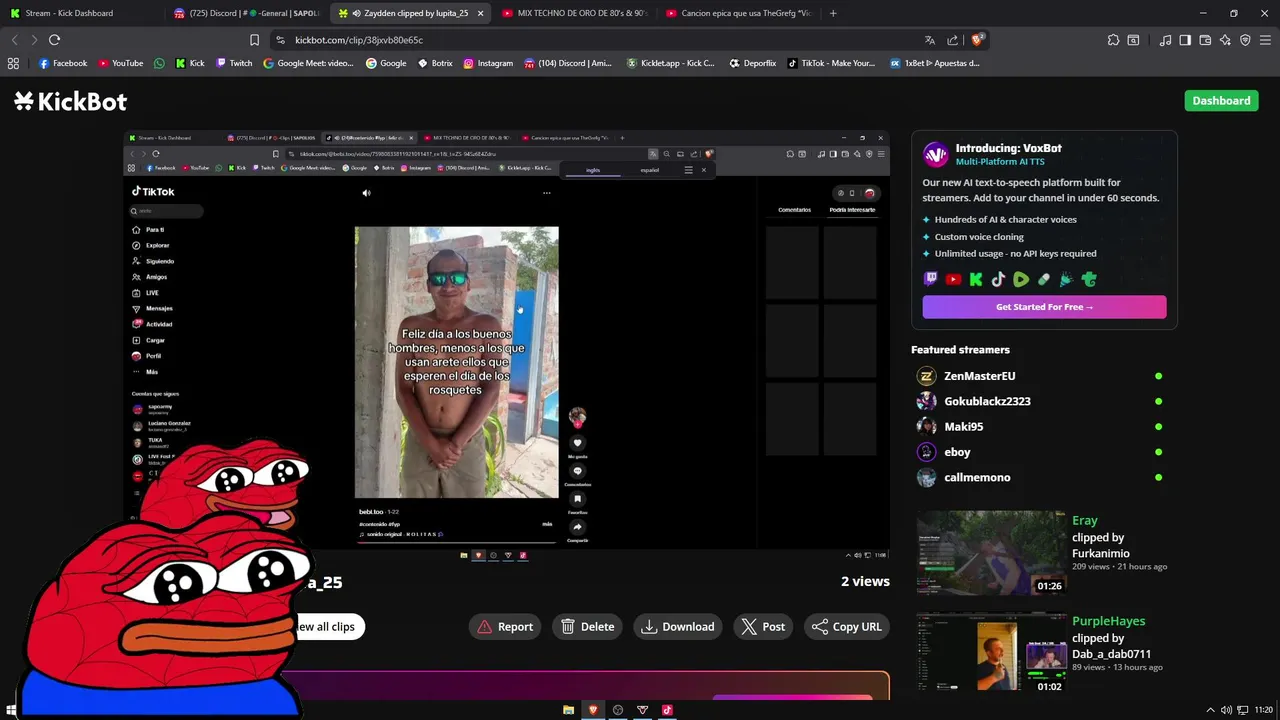Close the Zaydden clipped tab

click(x=481, y=13)
